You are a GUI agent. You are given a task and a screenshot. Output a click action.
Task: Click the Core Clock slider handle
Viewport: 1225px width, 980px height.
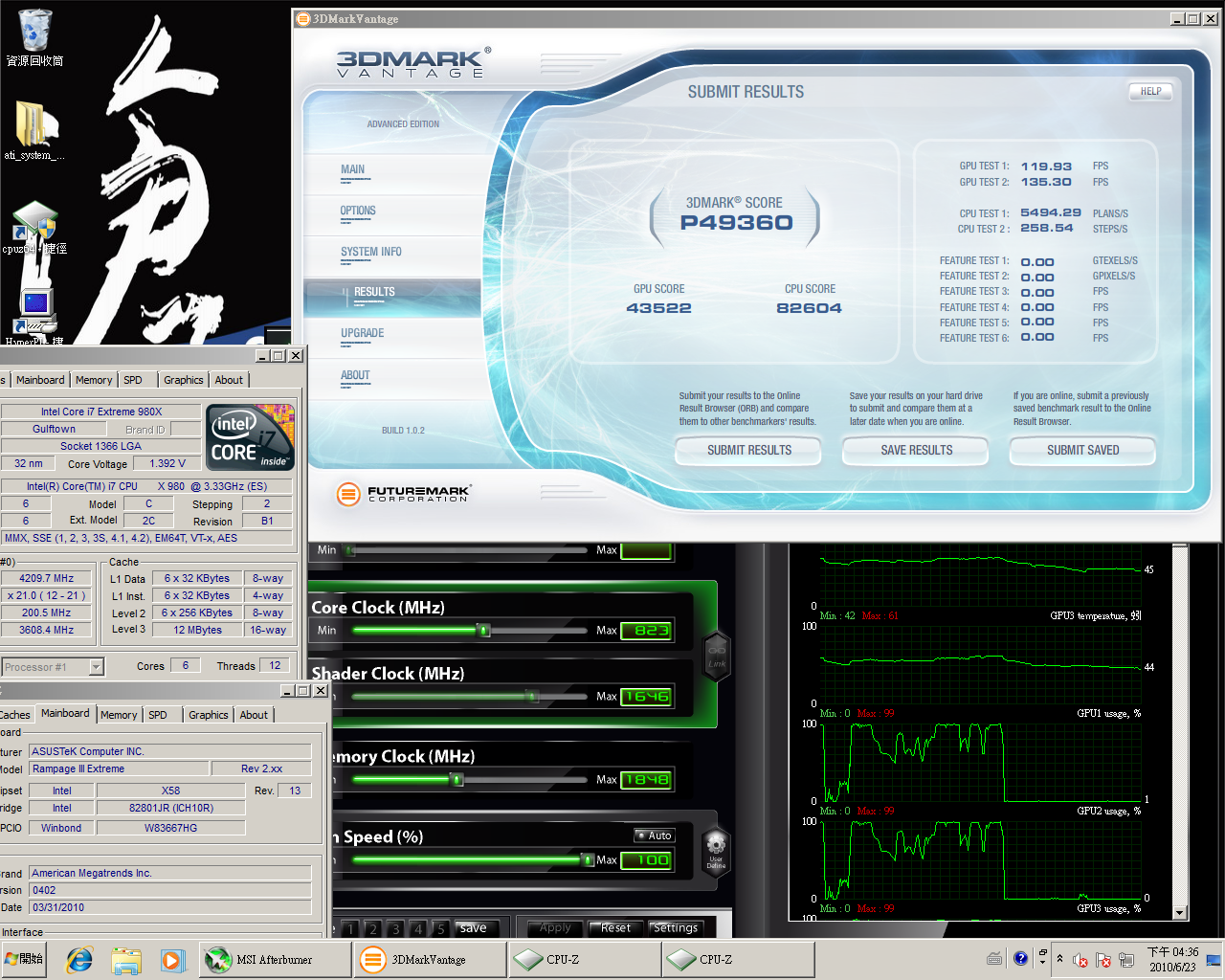(484, 630)
